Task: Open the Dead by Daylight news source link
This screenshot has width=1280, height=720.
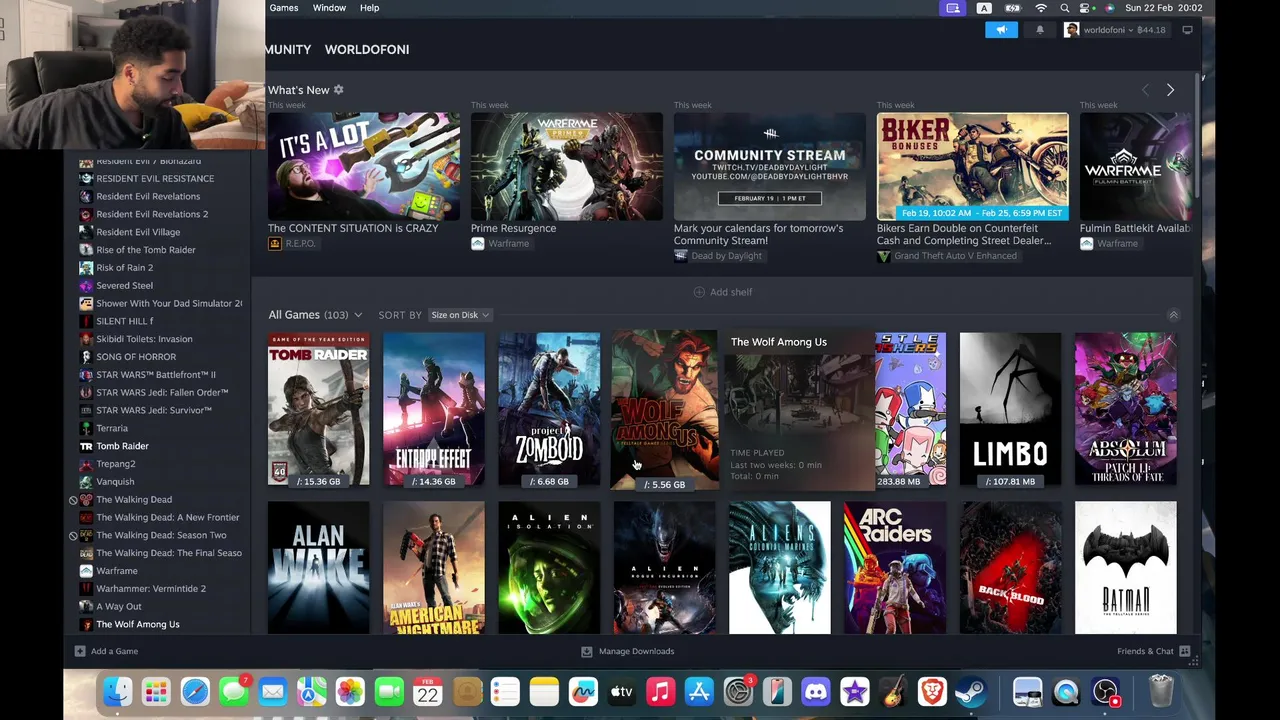Action: 718,256
